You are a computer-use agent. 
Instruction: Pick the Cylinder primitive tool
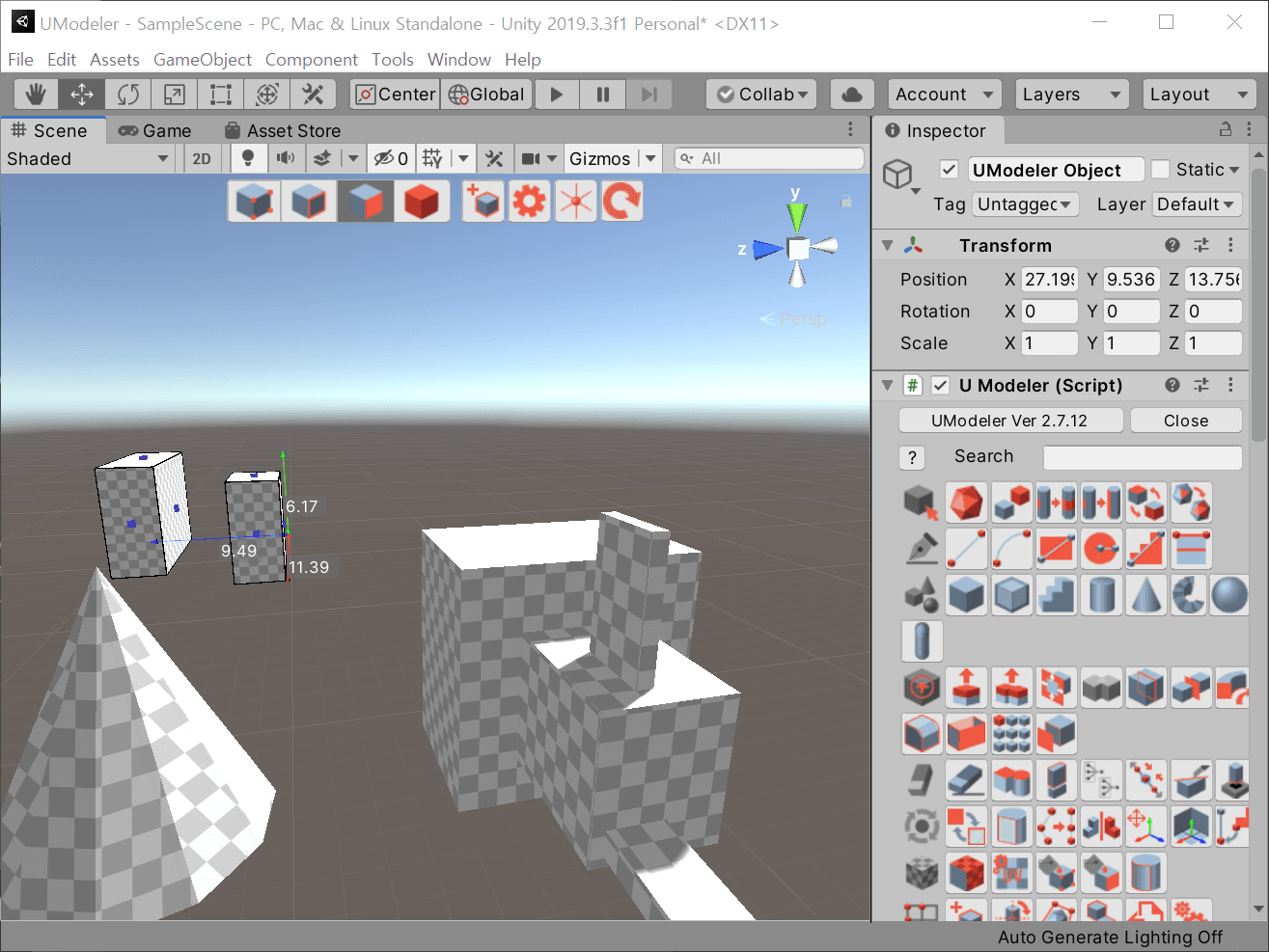point(1101,594)
